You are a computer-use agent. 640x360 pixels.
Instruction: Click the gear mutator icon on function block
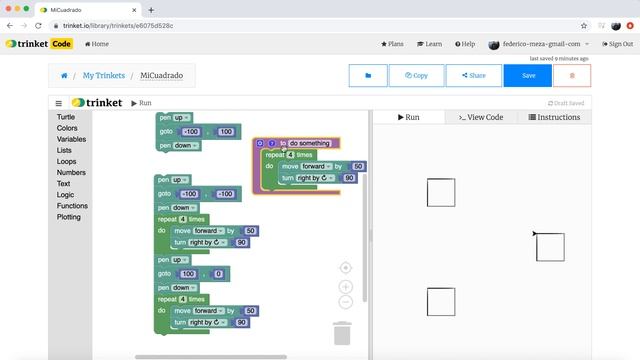(260, 143)
